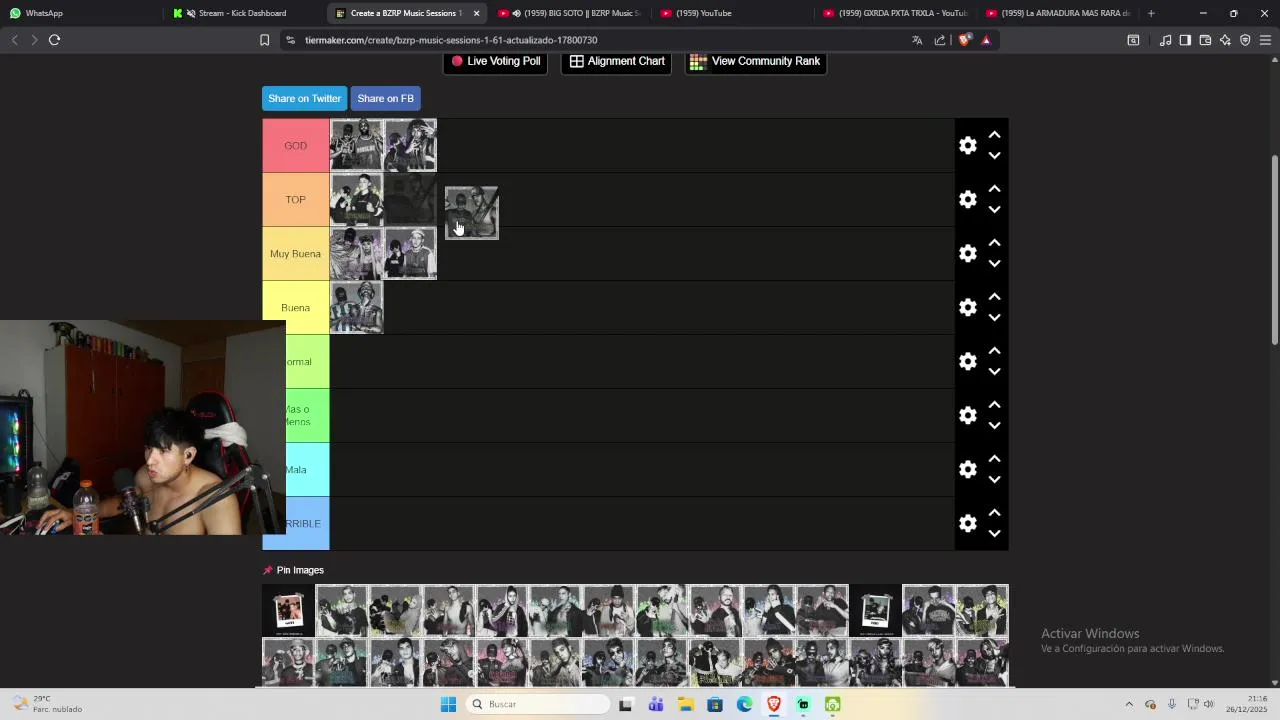The height and width of the screenshot is (720, 1280).
Task: Open settings gear for Normal tier row
Action: coord(967,362)
